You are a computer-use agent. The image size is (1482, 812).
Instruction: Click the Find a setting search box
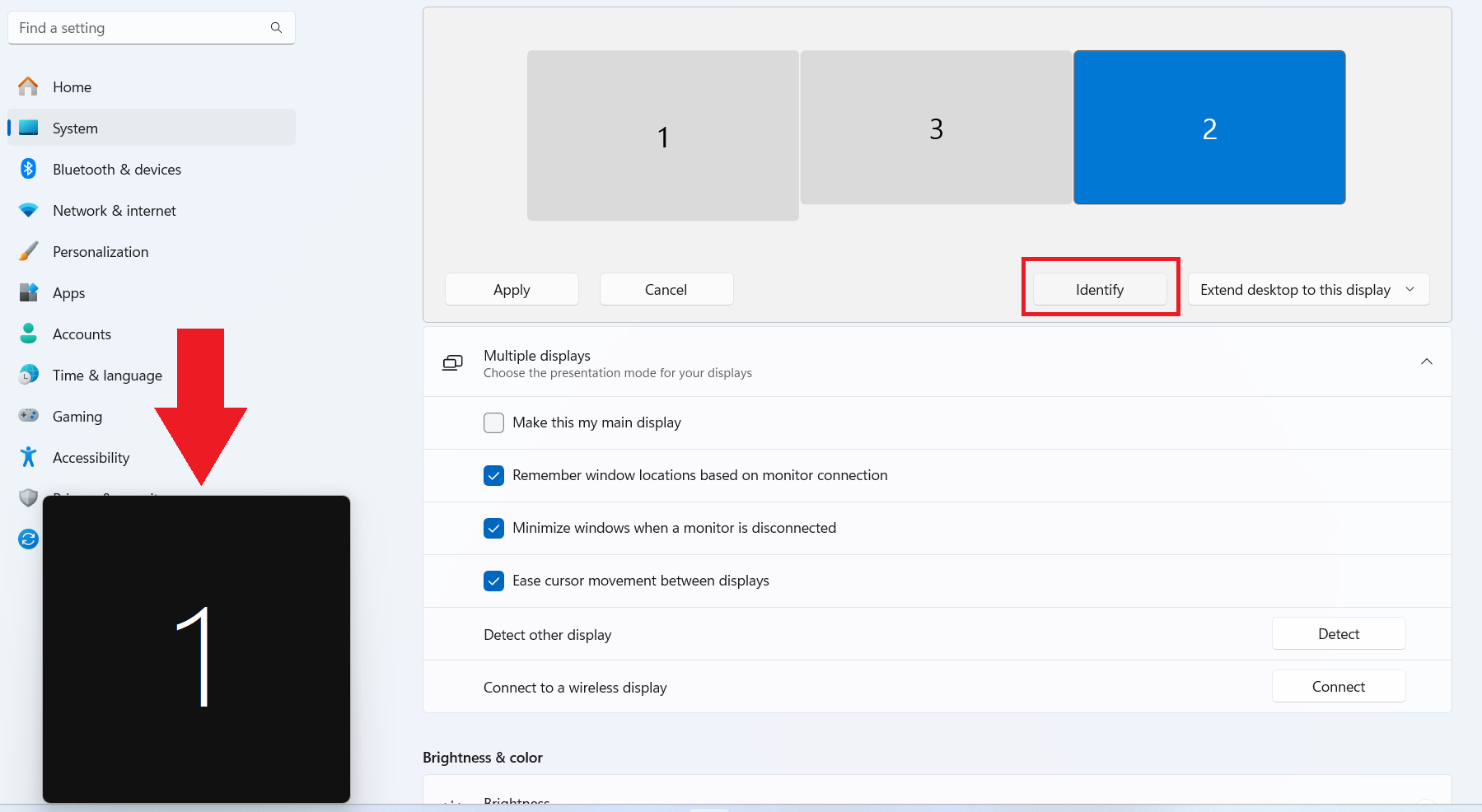coord(140,28)
